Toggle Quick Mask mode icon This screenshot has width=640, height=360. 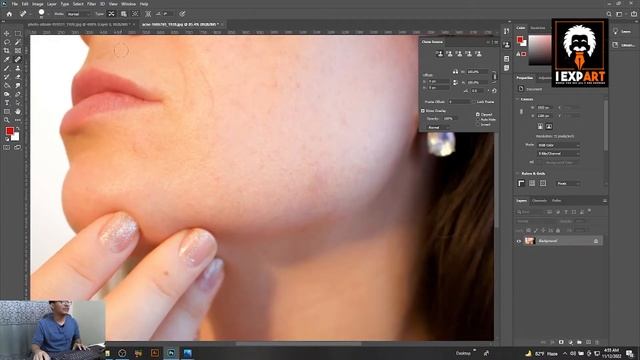click(7, 147)
